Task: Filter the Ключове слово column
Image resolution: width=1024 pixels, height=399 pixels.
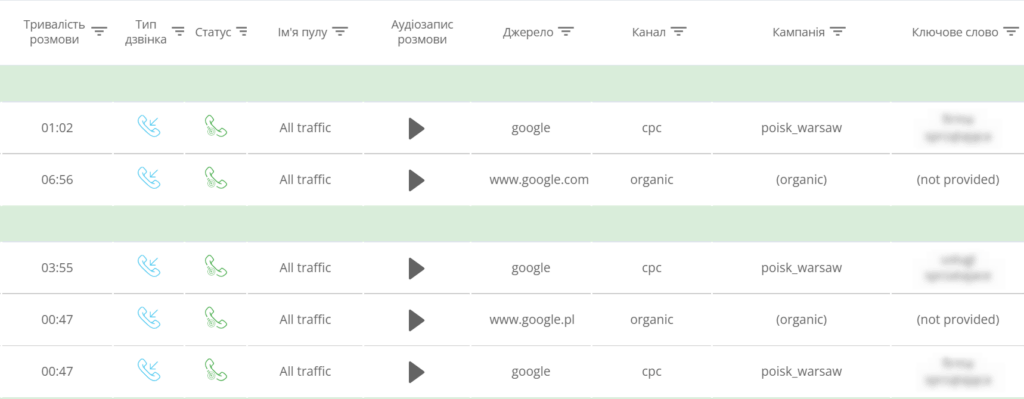Action: point(1011,32)
